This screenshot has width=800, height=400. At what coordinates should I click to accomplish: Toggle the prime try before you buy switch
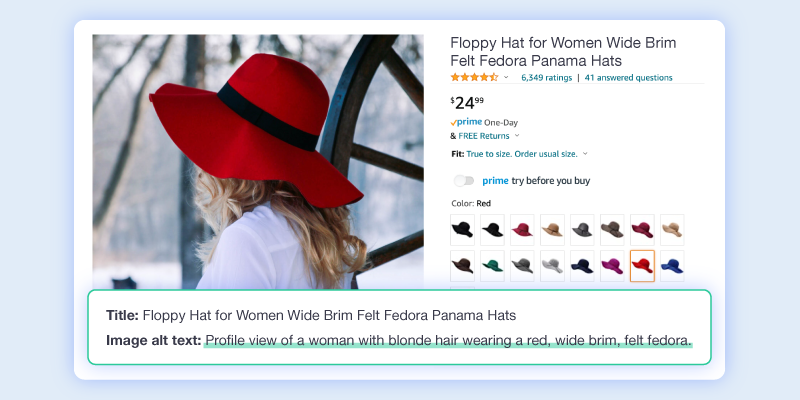click(464, 181)
